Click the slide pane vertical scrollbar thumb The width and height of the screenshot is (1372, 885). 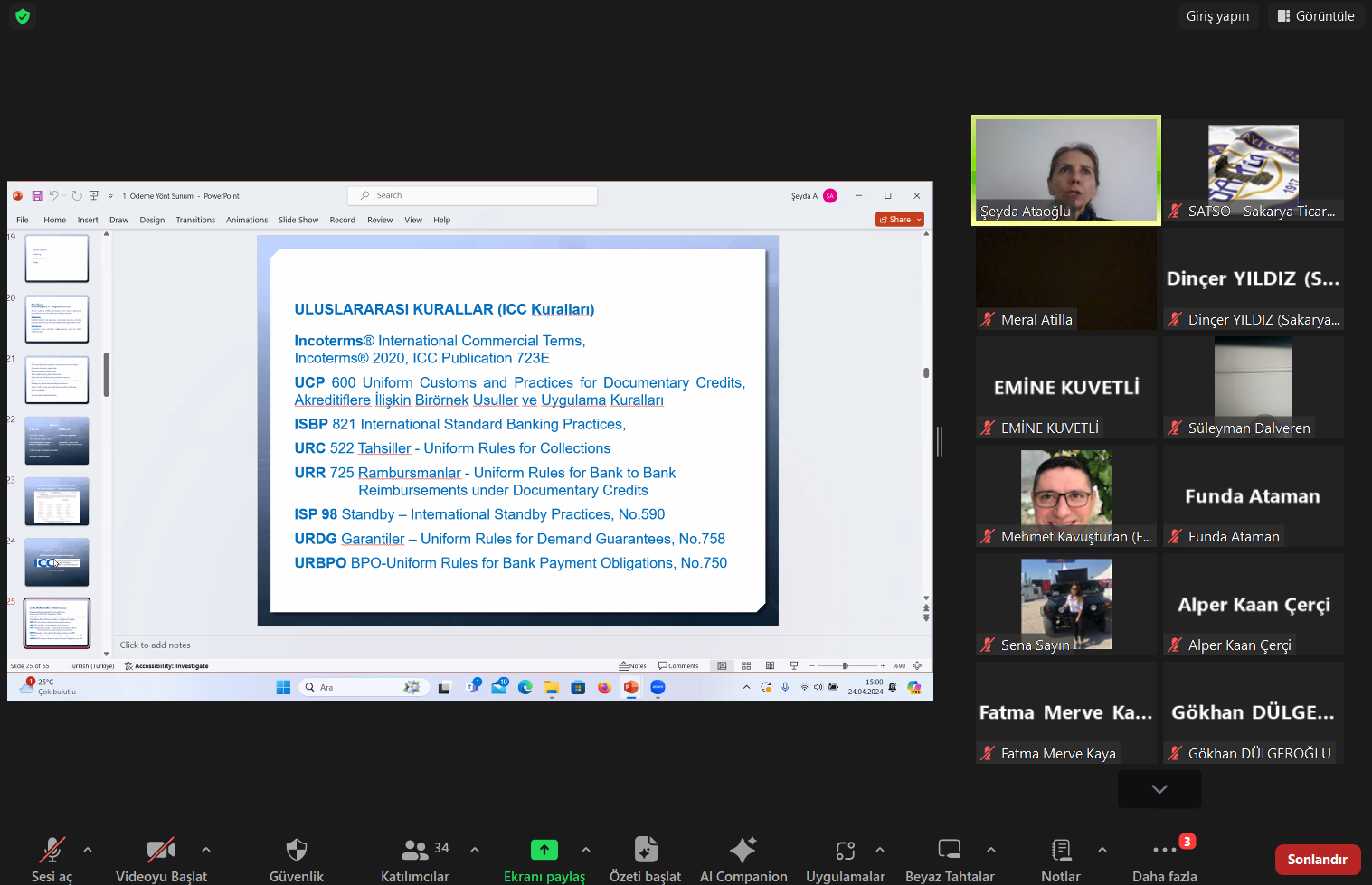pyautogui.click(x=926, y=372)
